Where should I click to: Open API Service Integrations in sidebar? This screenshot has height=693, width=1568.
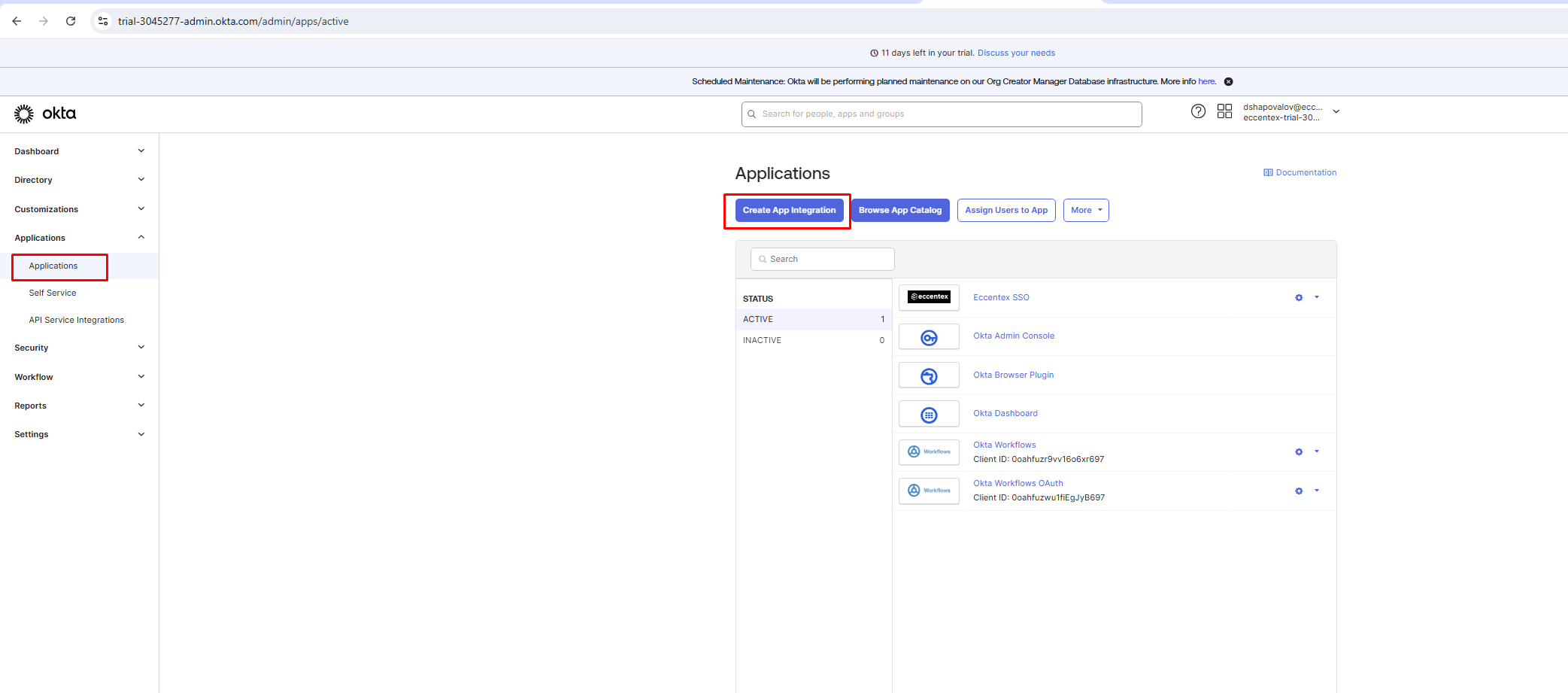tap(77, 321)
